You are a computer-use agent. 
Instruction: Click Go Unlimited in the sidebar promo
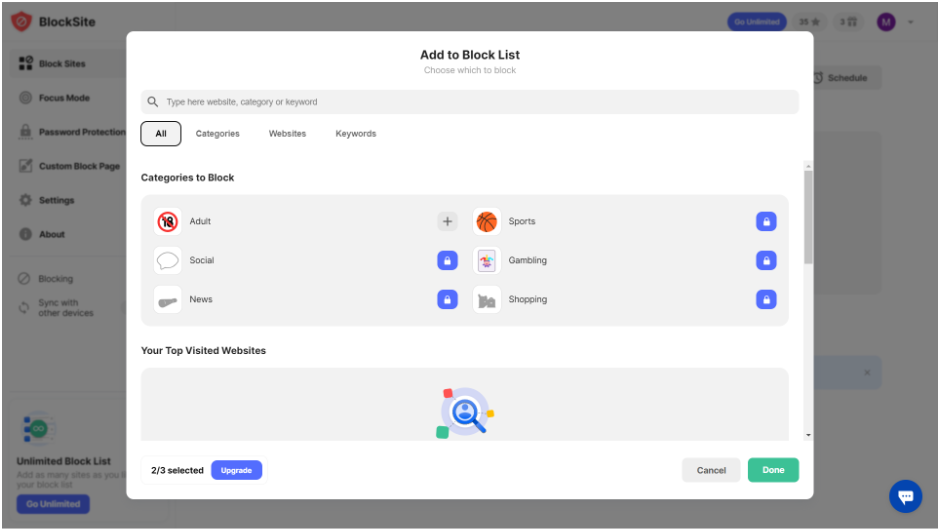click(x=53, y=504)
